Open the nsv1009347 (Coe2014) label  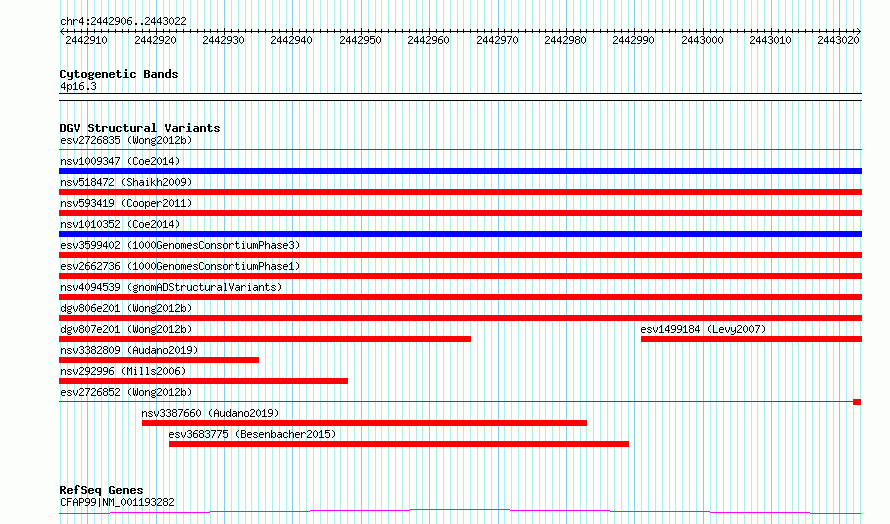[120, 161]
